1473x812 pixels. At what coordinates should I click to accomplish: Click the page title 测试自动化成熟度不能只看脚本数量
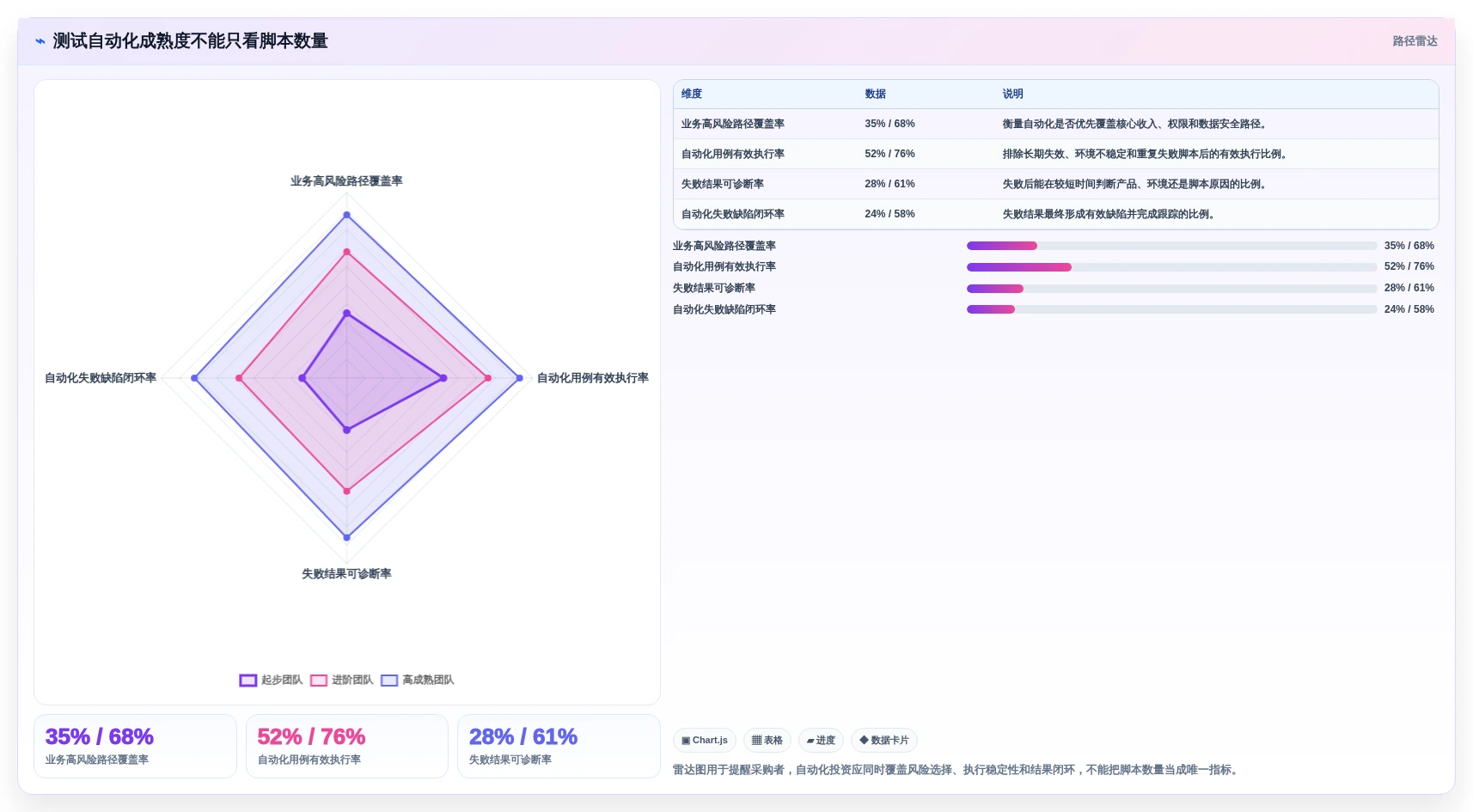[190, 41]
